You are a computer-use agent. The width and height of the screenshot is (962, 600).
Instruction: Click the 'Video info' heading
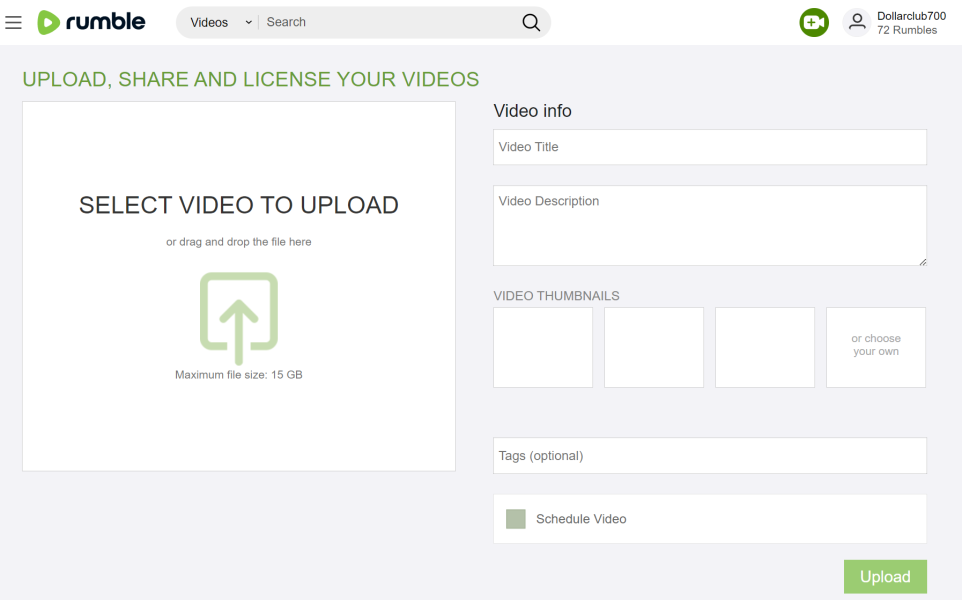533,111
